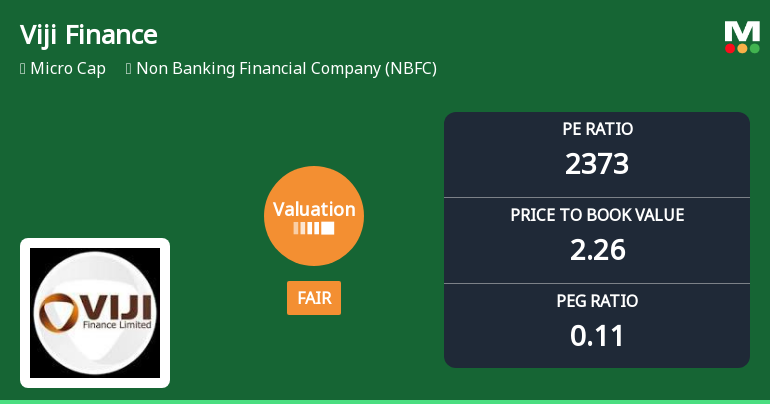The width and height of the screenshot is (770, 404).
Task: Click the PRICE TO BOOK VALUE heading
Action: [x=597, y=215]
